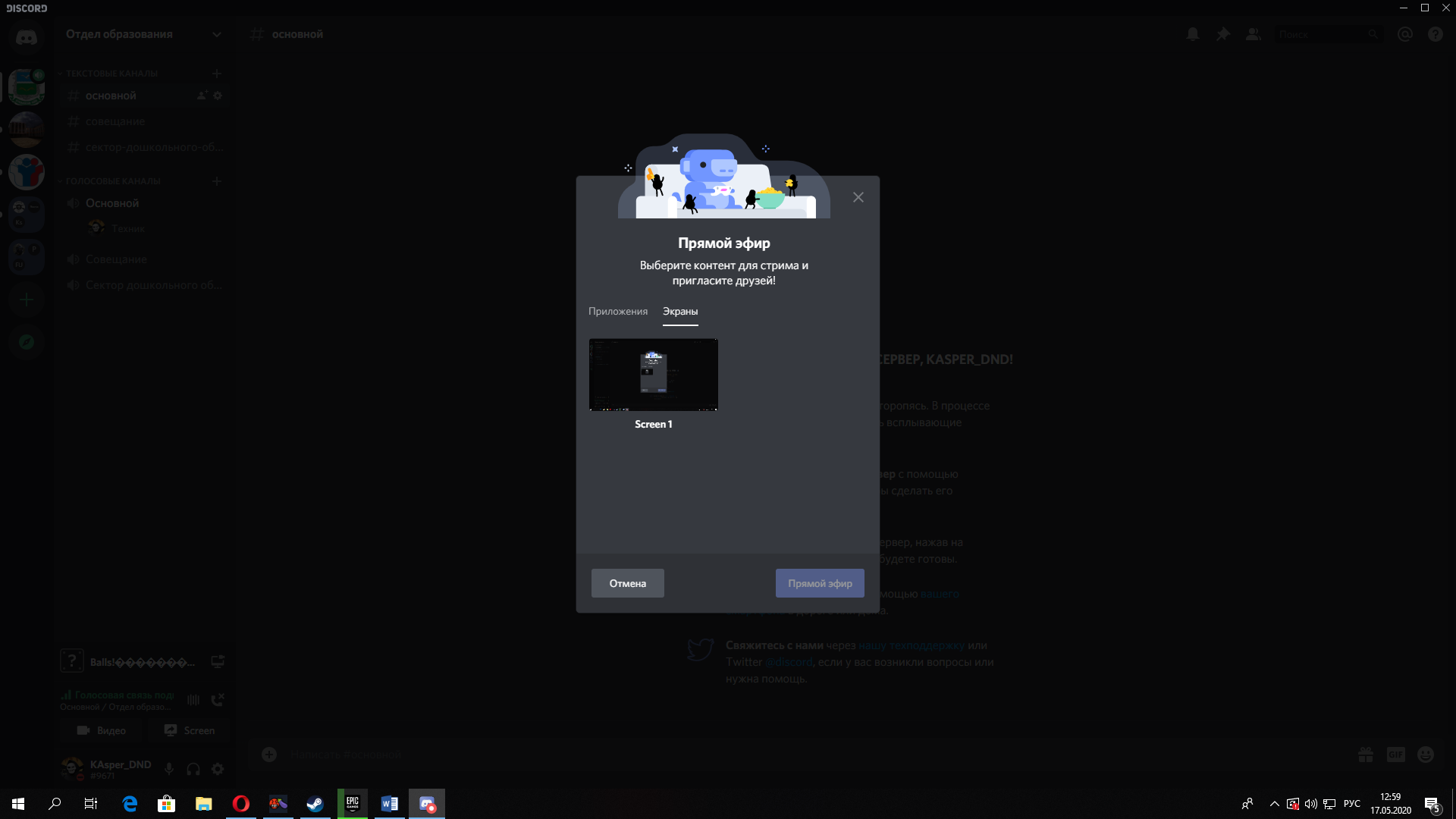Disconnect from voice call icon
Image resolution: width=1456 pixels, height=819 pixels.
(218, 699)
